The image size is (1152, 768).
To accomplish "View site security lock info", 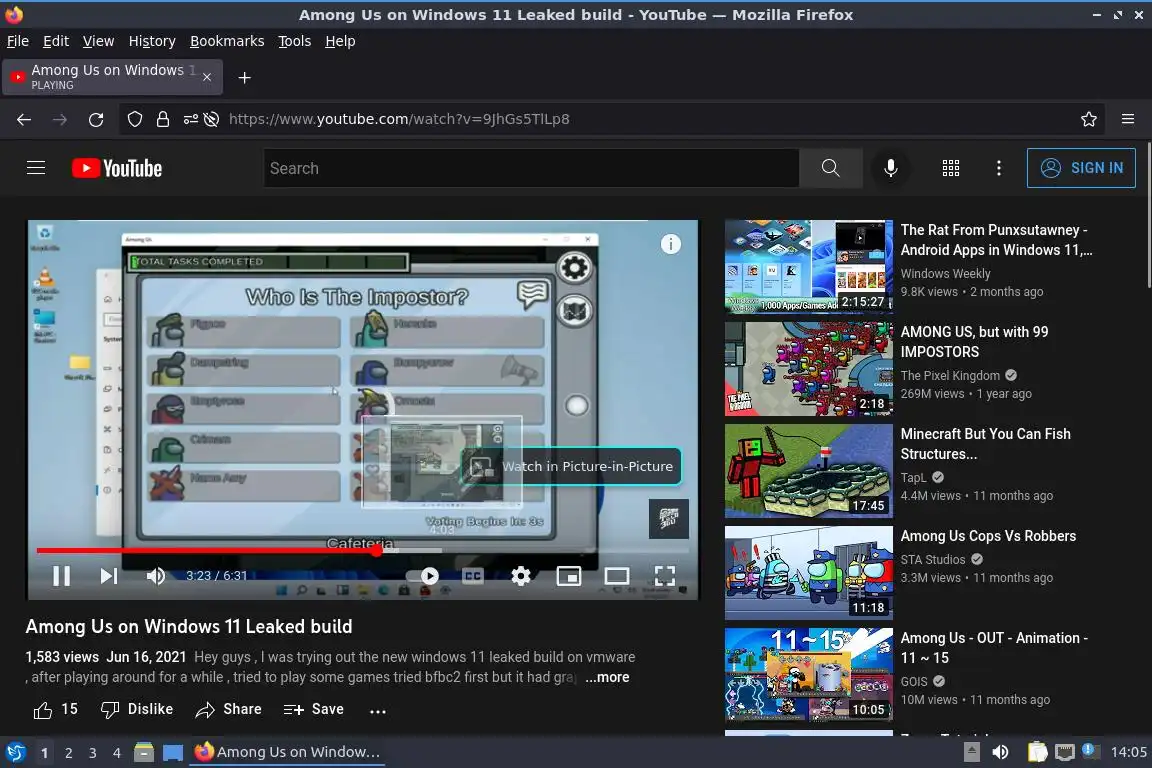I will [x=162, y=119].
